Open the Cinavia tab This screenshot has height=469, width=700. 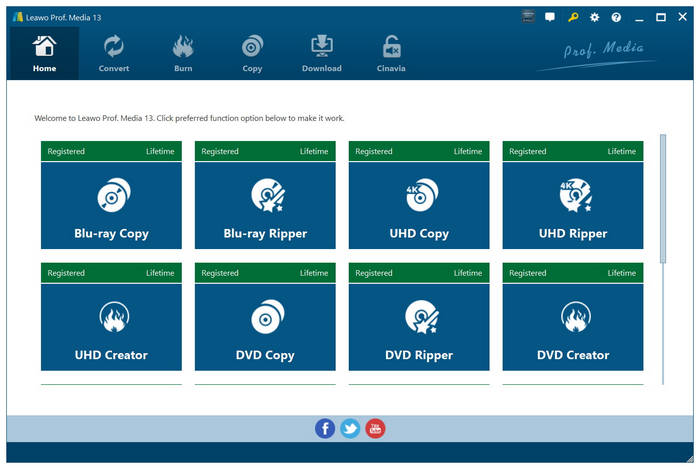pyautogui.click(x=391, y=54)
